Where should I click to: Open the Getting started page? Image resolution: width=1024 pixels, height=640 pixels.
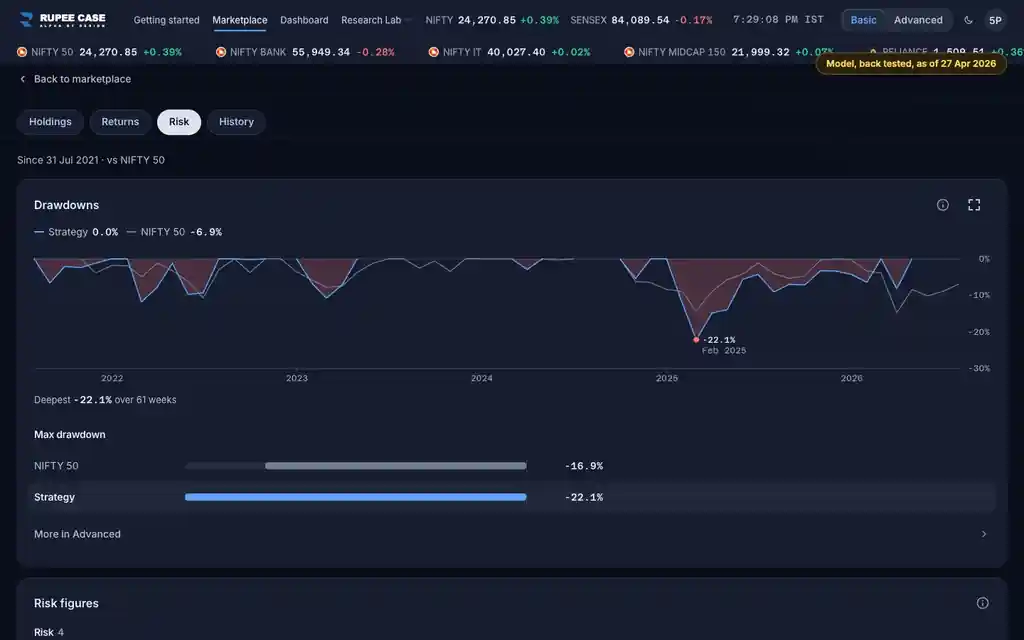point(167,20)
